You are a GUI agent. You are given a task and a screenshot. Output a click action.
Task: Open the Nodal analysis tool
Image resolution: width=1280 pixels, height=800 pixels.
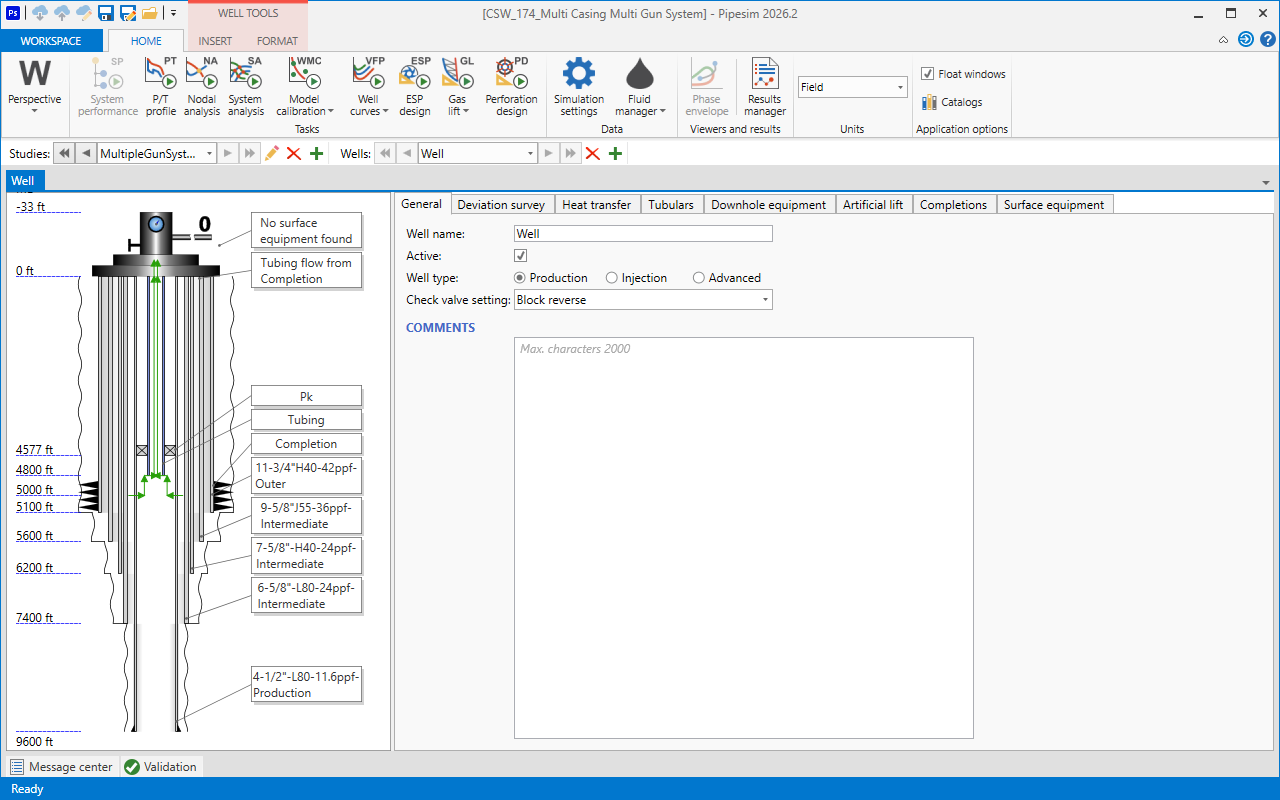click(202, 88)
